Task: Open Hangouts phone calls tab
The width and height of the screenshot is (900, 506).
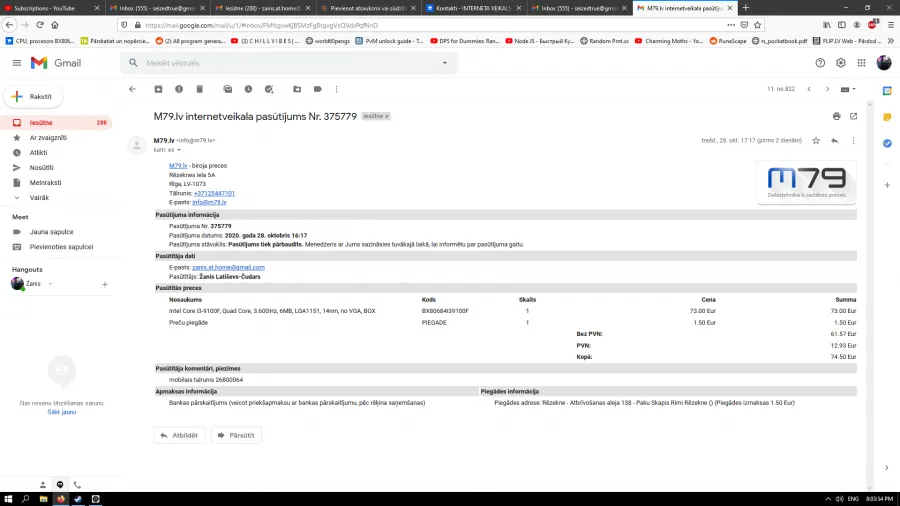Action: pyautogui.click(x=77, y=485)
